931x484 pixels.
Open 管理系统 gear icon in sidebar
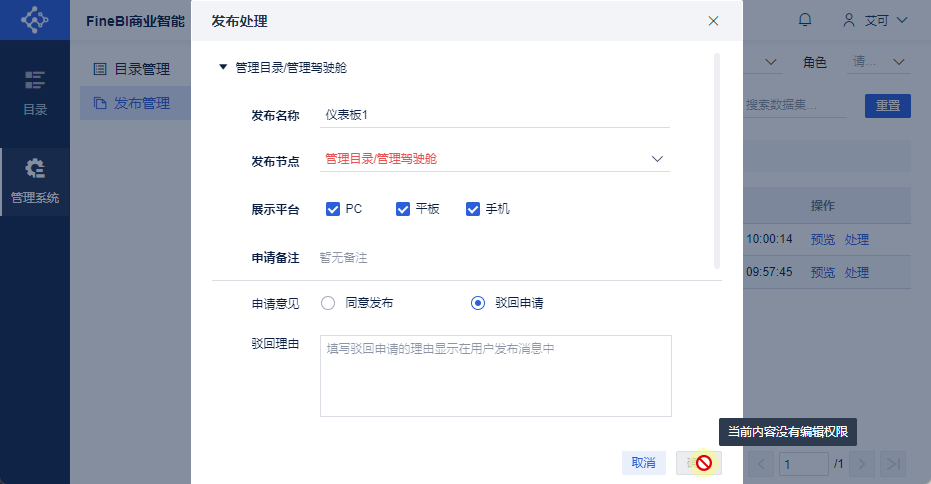coord(35,168)
